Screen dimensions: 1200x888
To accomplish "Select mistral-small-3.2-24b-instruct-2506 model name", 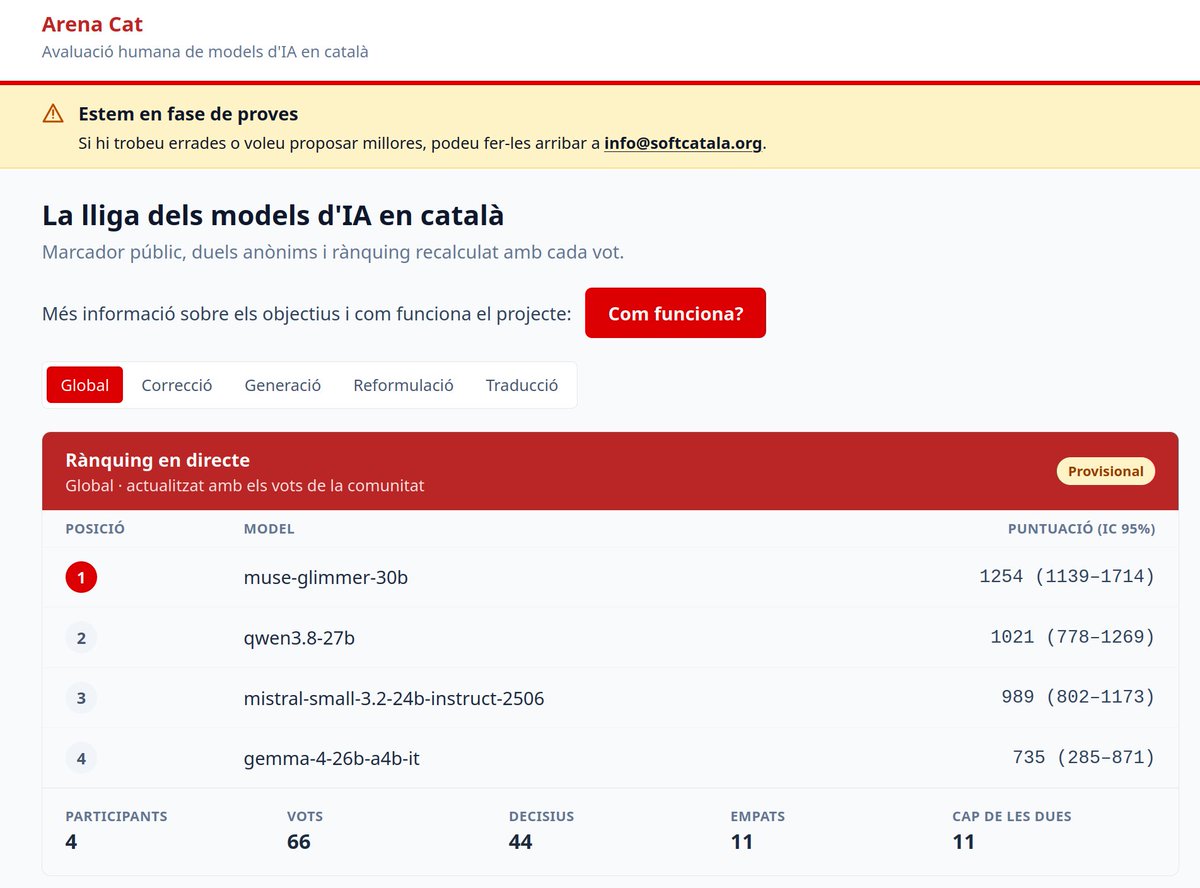I will point(394,698).
